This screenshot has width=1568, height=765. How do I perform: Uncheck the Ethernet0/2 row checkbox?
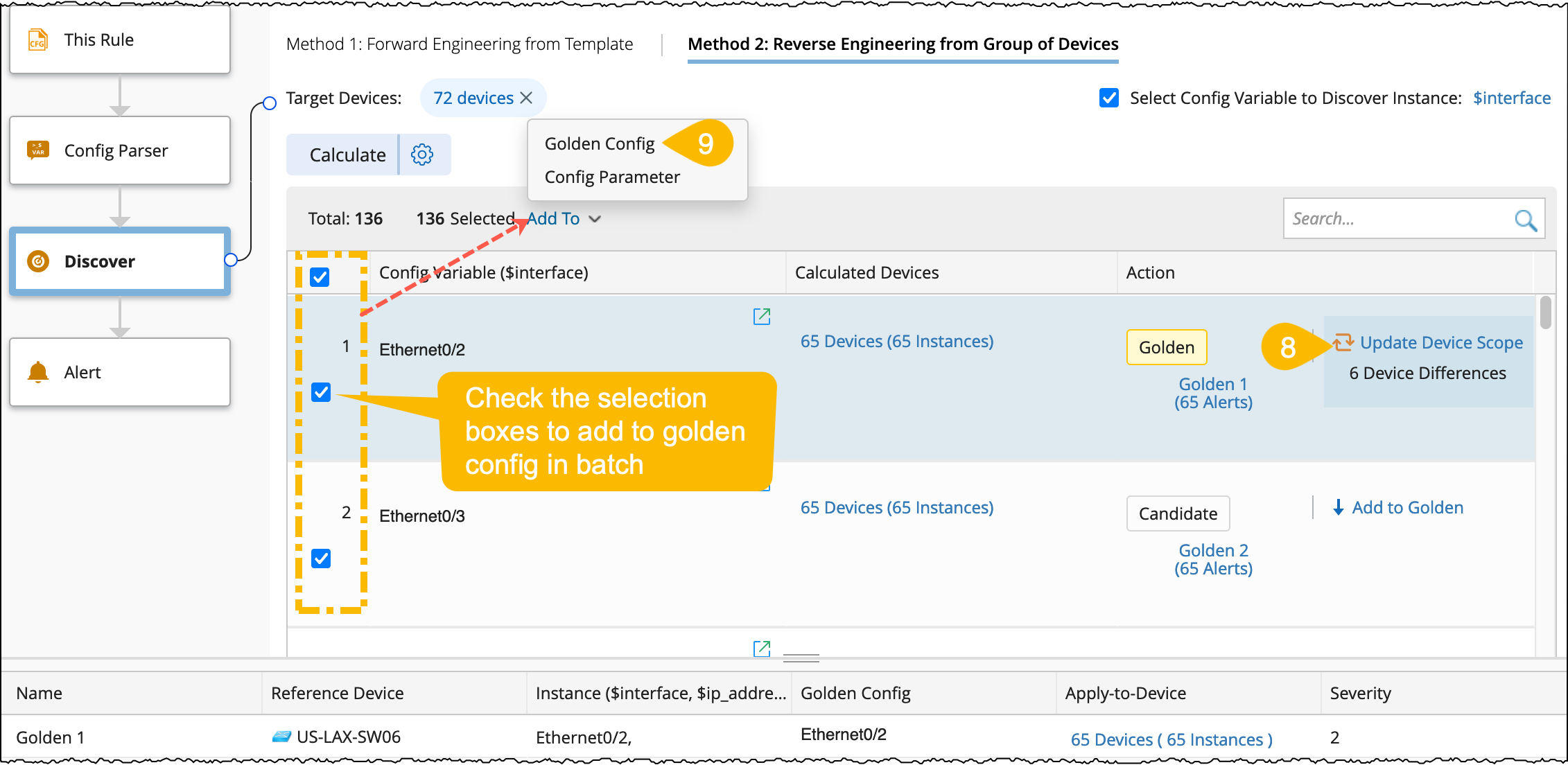point(321,392)
